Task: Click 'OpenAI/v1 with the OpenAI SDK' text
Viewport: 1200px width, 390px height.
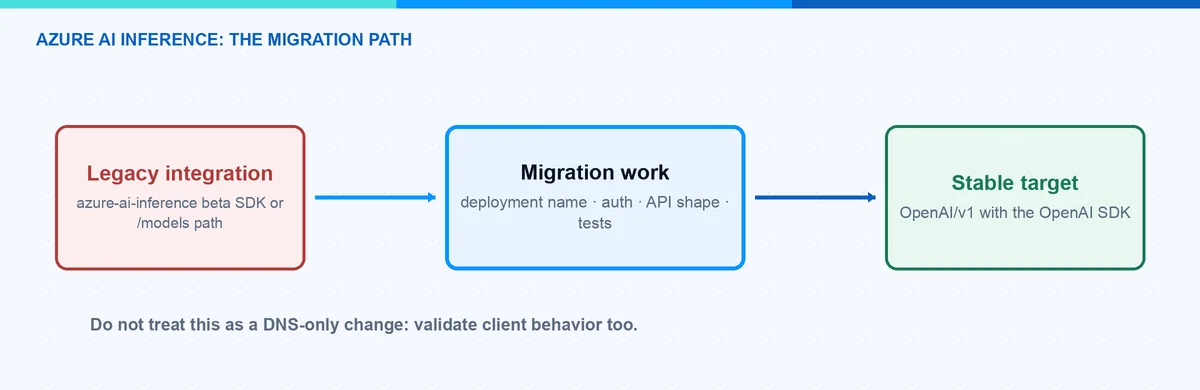Action: (1015, 212)
